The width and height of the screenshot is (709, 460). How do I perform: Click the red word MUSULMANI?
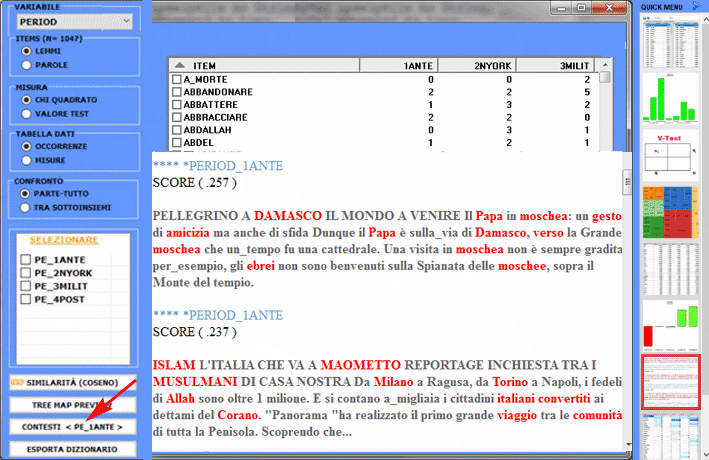[x=195, y=382]
